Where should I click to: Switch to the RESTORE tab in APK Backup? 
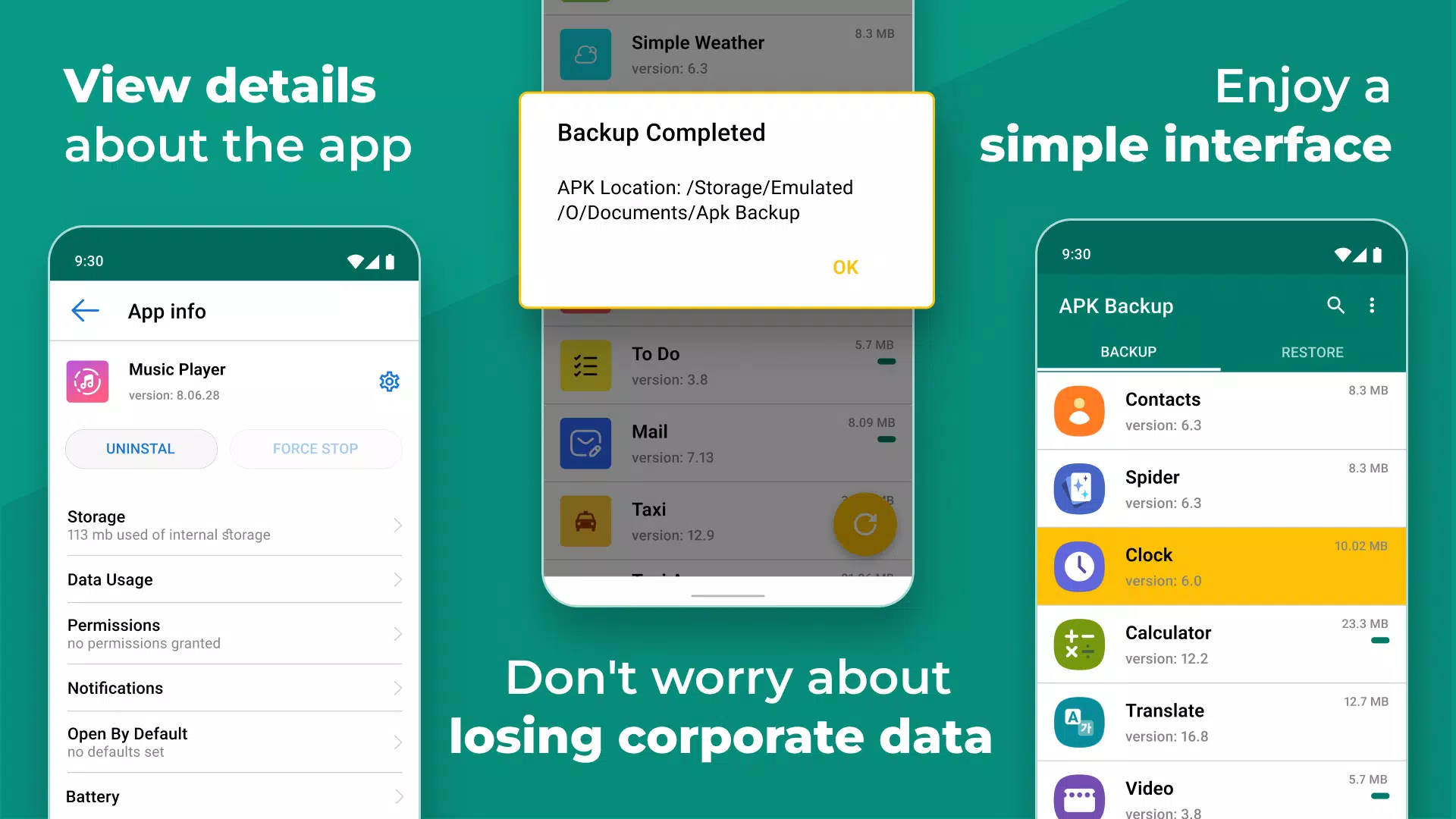click(1310, 352)
